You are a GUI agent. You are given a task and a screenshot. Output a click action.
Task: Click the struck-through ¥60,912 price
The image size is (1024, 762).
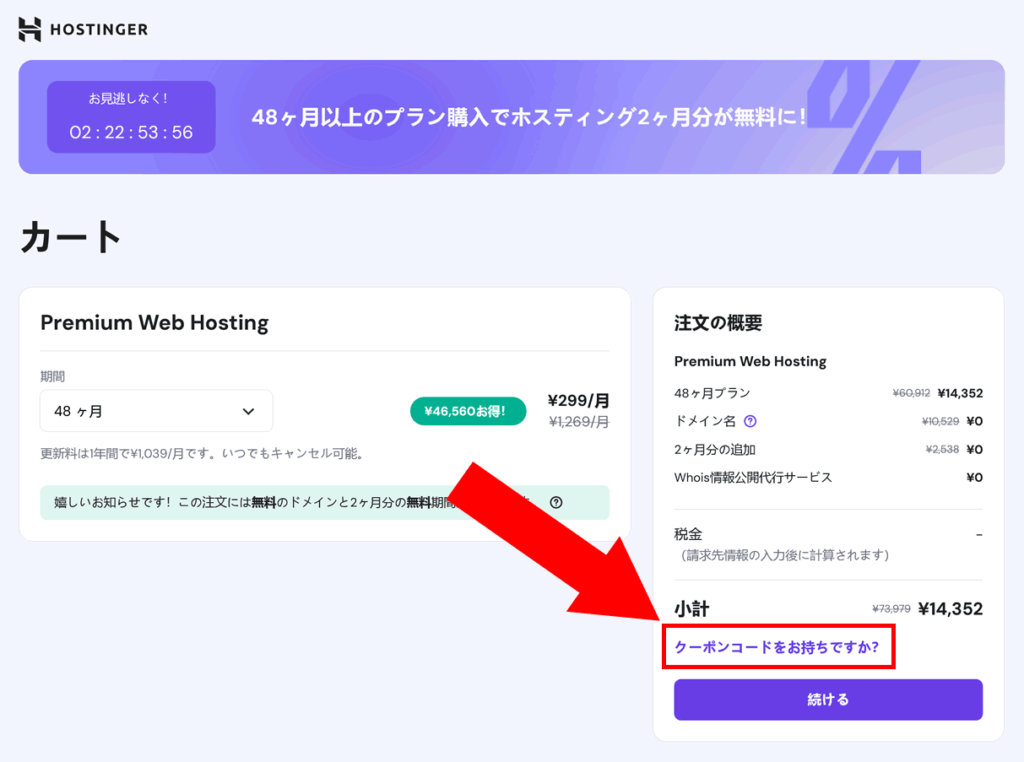(911, 393)
